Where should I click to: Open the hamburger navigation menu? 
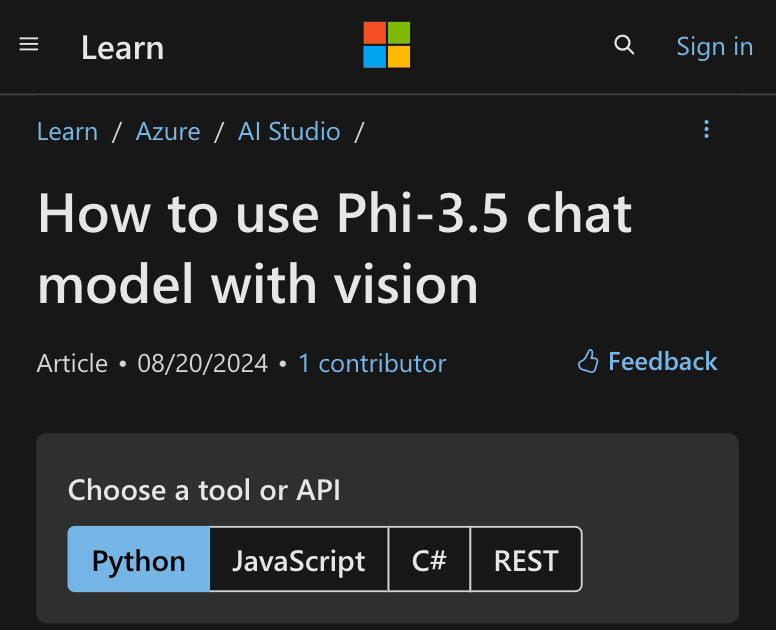click(x=29, y=45)
